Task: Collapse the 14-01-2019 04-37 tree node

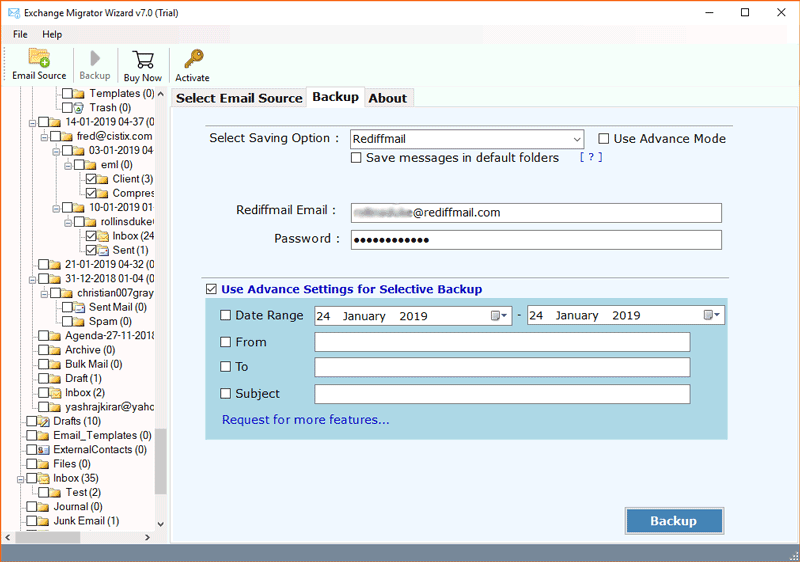Action: click(32, 122)
